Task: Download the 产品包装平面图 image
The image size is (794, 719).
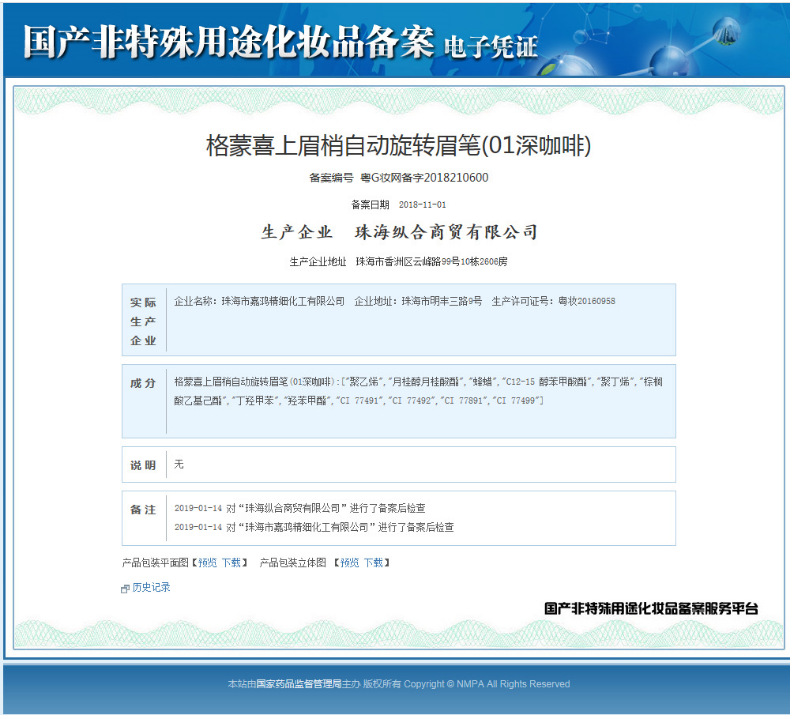Action: pyautogui.click(x=231, y=563)
